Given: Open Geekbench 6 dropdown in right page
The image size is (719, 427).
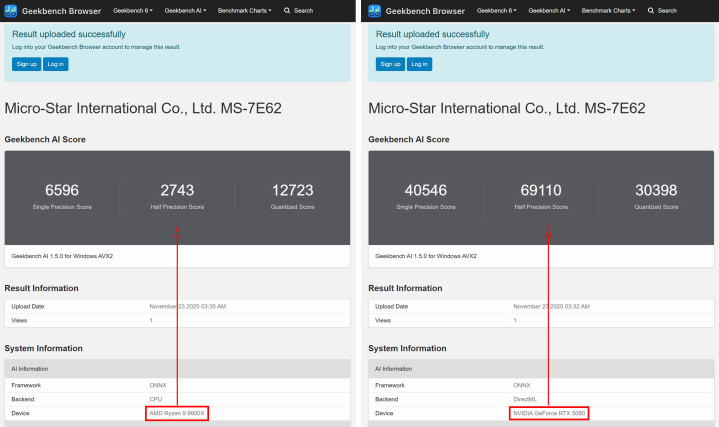Looking at the screenshot, I should [x=497, y=10].
